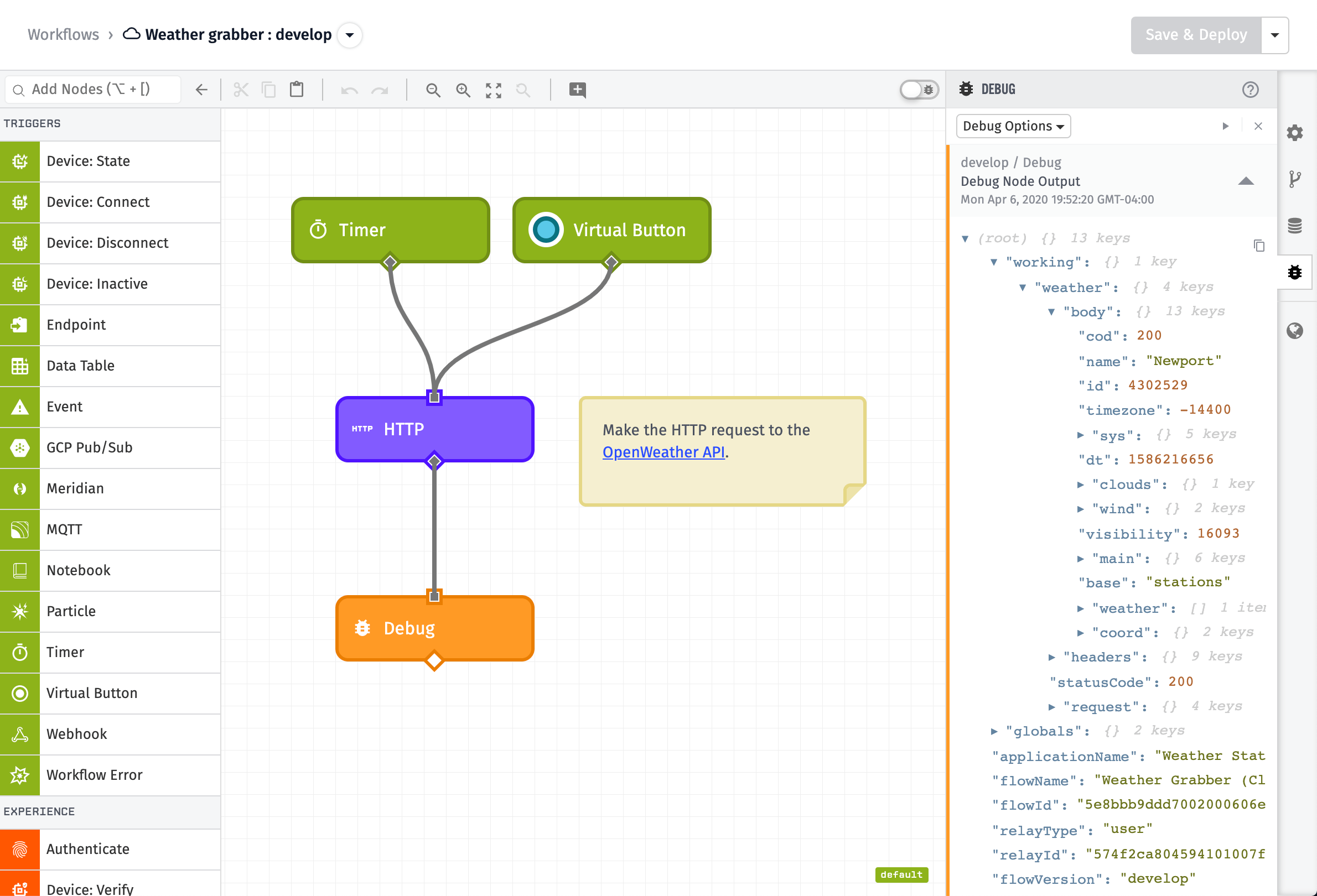Open the settings gear tab
The width and height of the screenshot is (1317, 896).
[x=1295, y=133]
